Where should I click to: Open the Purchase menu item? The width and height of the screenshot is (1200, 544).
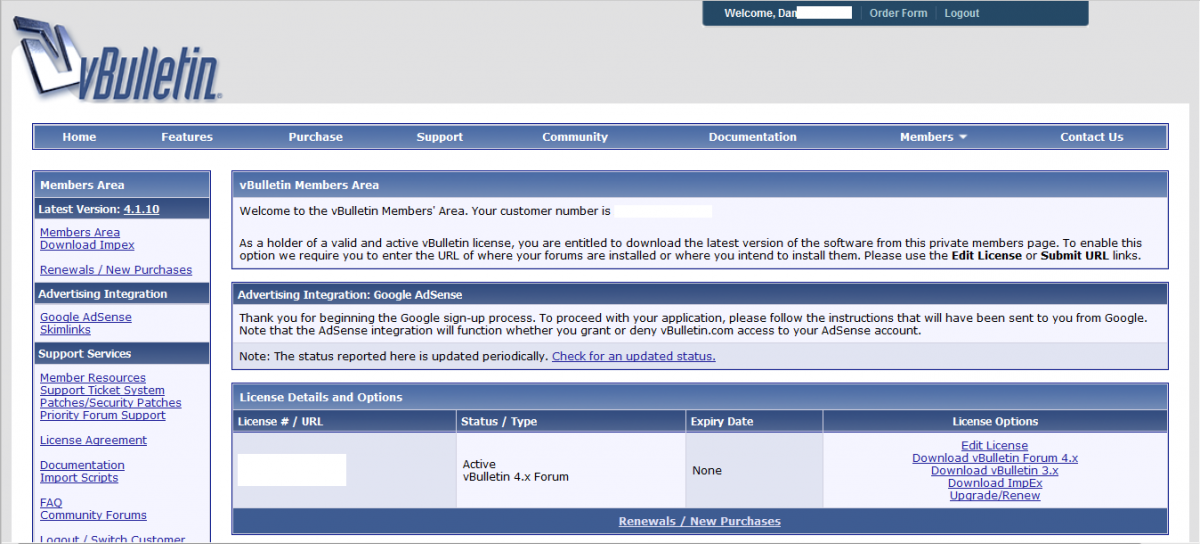[316, 137]
